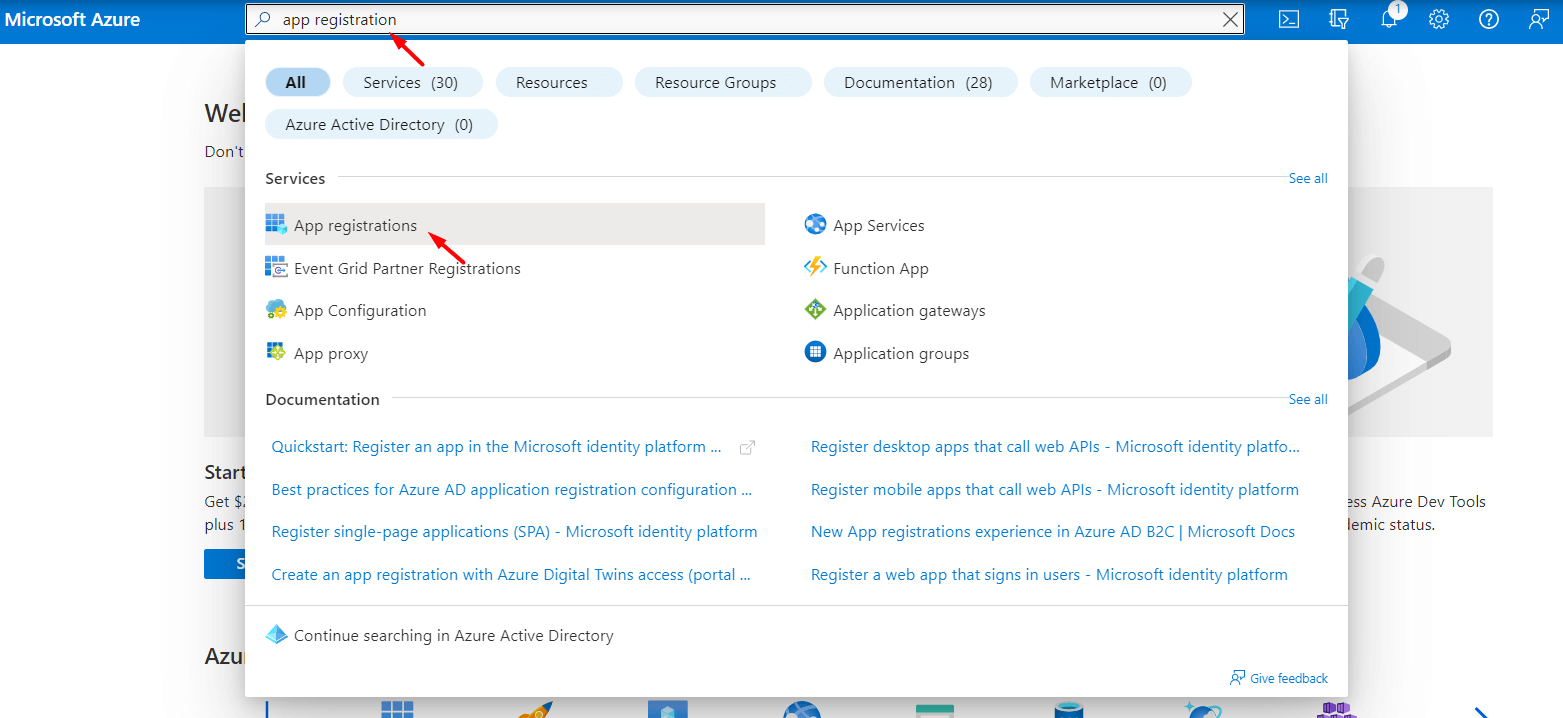Open the See all link for Services
The height and width of the screenshot is (718, 1563).
click(1308, 178)
